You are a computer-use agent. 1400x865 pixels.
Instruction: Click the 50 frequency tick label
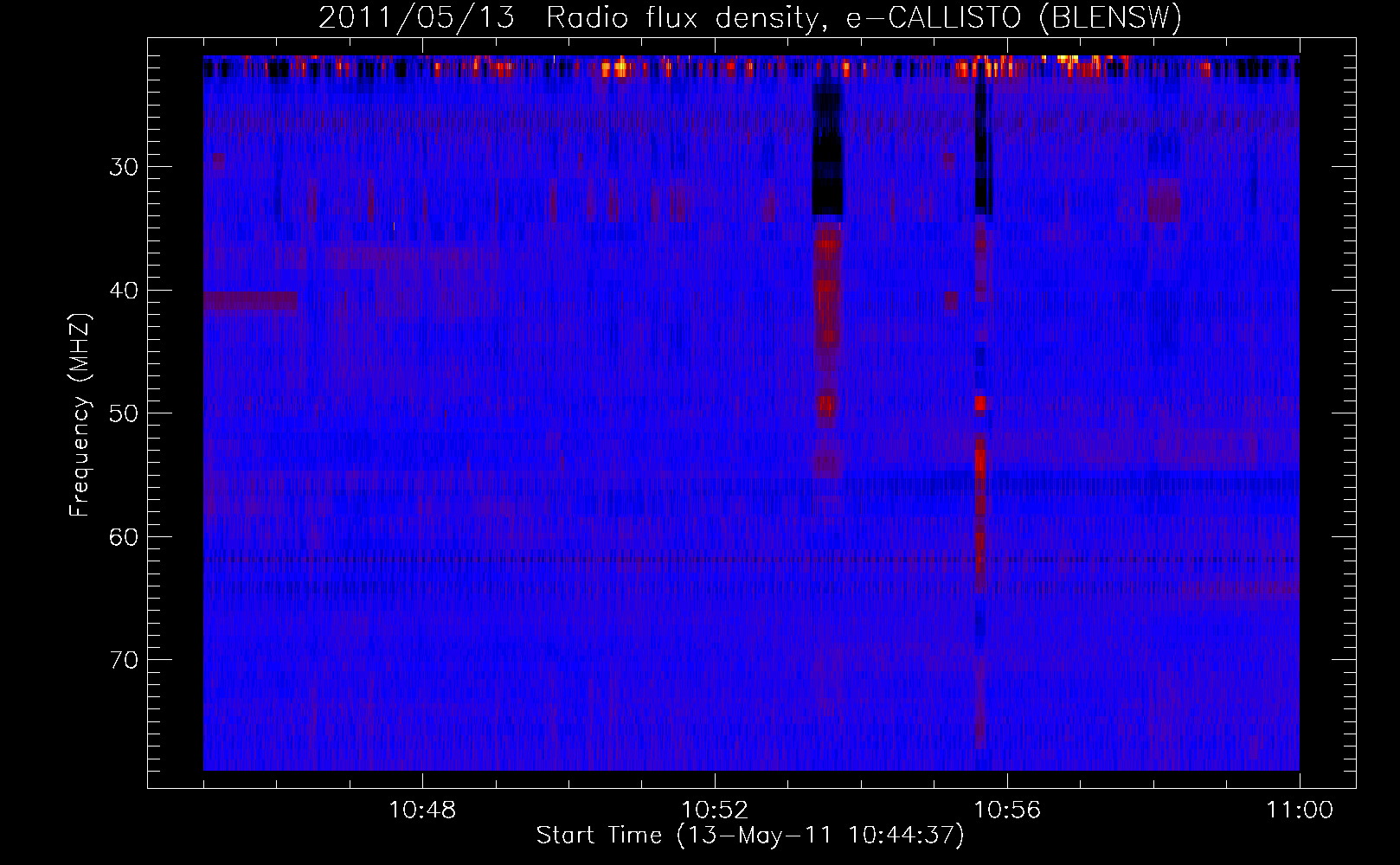[124, 413]
